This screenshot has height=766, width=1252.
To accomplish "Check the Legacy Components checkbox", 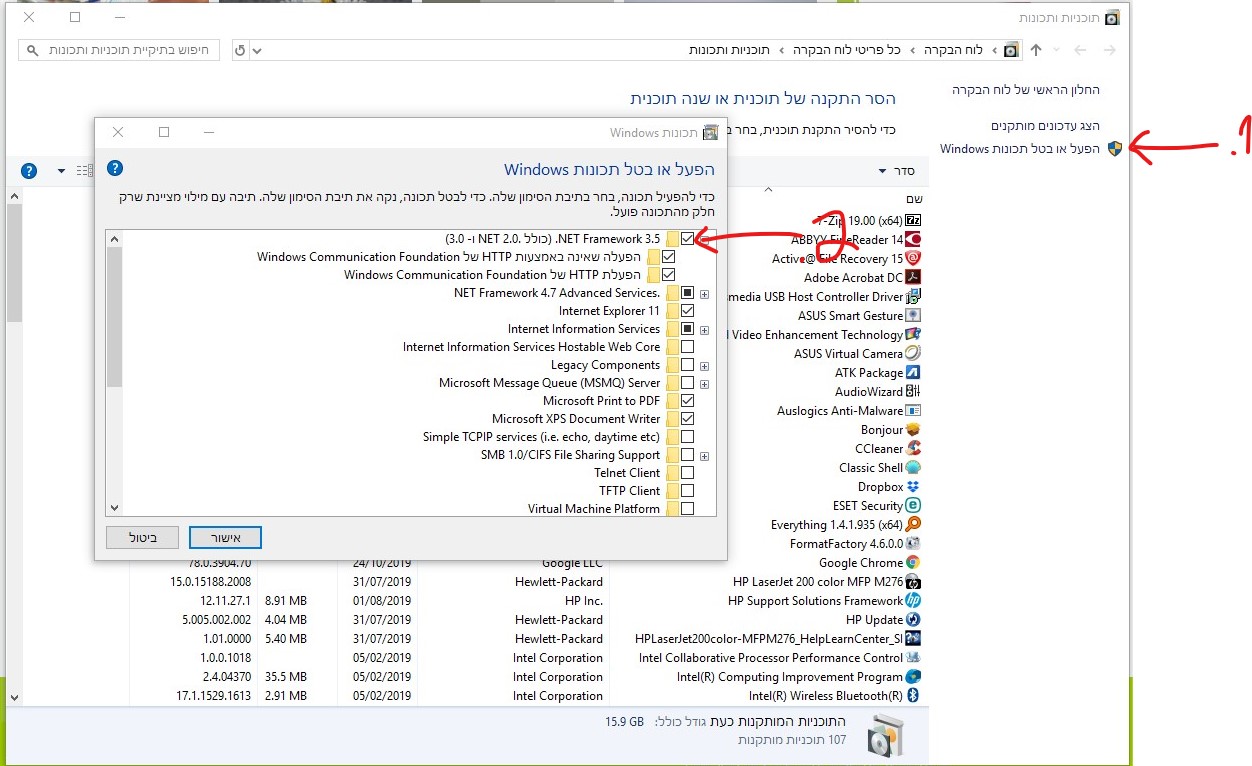I will pos(687,365).
